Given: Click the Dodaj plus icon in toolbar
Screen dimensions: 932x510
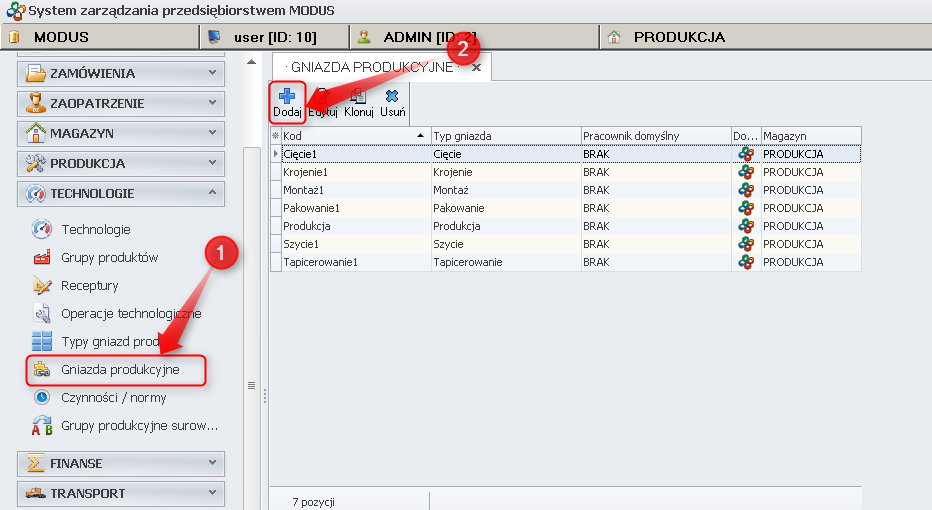Looking at the screenshot, I should pyautogui.click(x=287, y=97).
